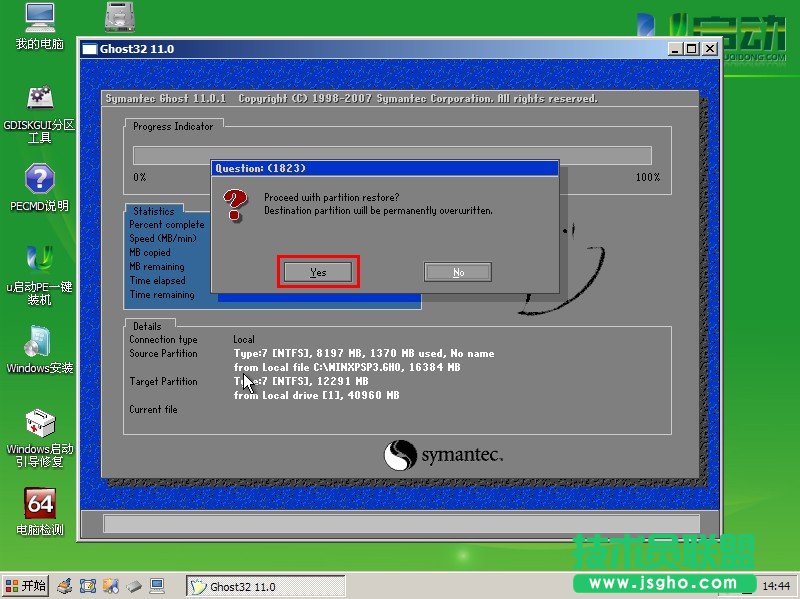
Task: Click the hard drive icon at desktop top
Action: click(121, 17)
